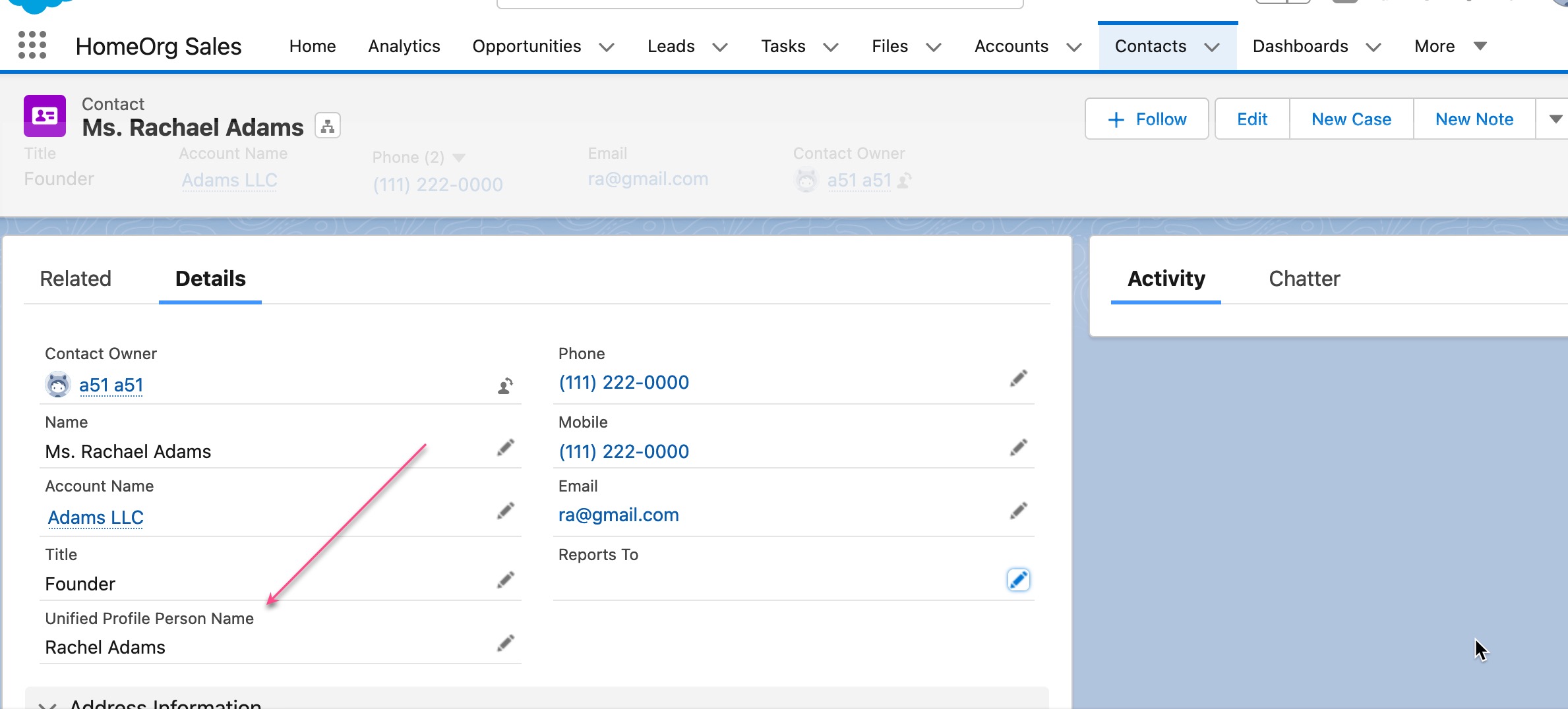The image size is (1568, 709).
Task: Click change owner icon in Contact Owner field
Action: coord(505,385)
